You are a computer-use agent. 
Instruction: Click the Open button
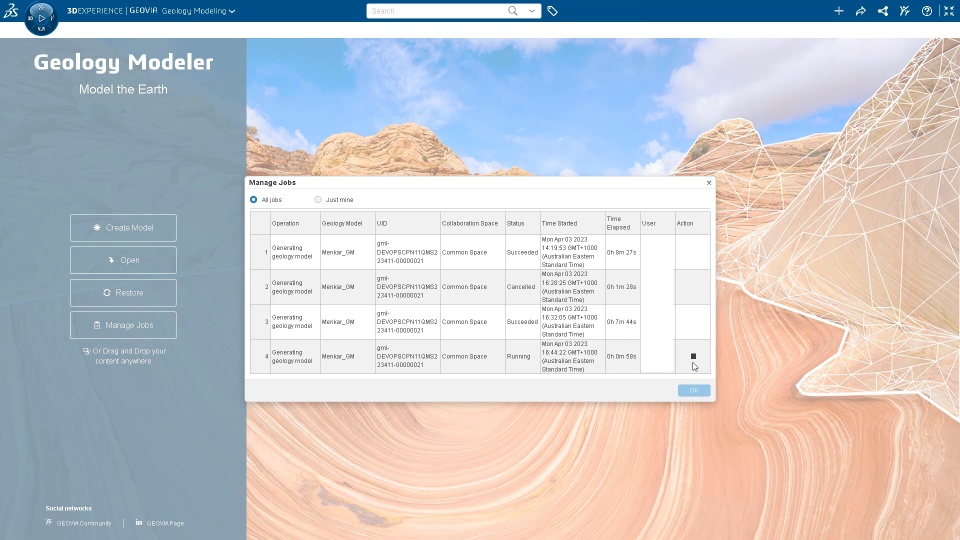(x=123, y=260)
